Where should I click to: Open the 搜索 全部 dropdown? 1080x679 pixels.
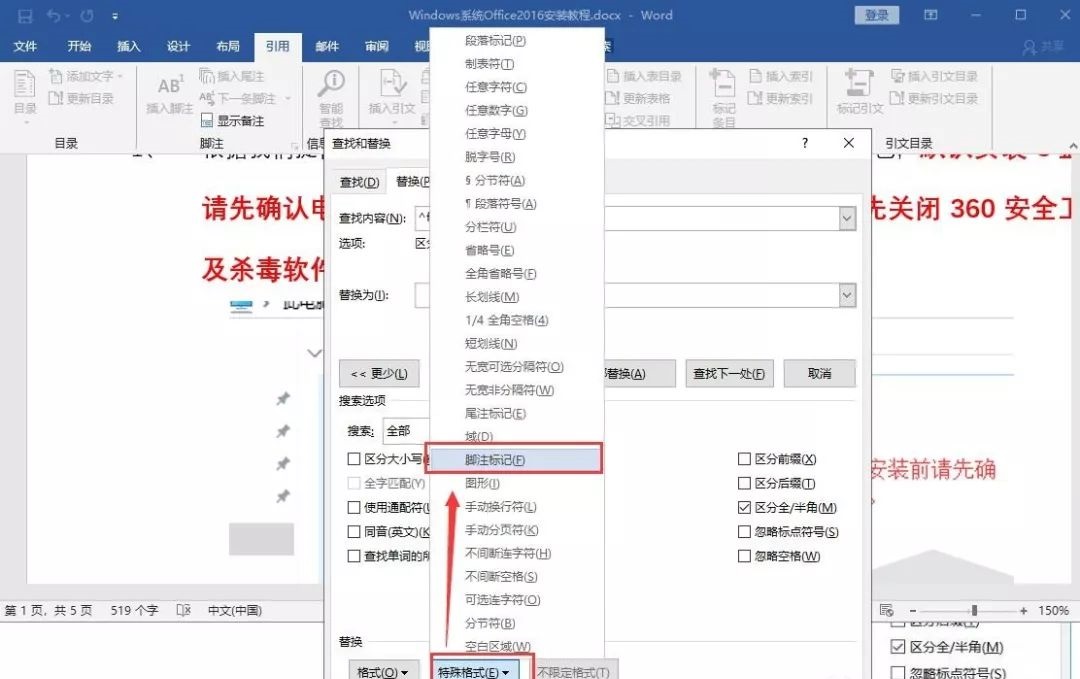[x=406, y=431]
